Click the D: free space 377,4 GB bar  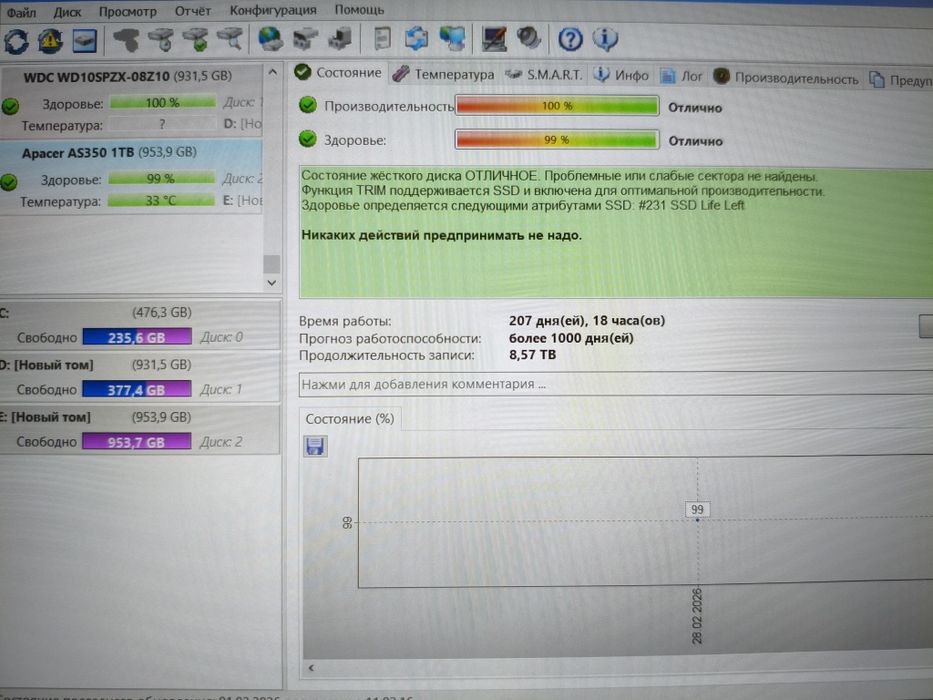tap(137, 390)
